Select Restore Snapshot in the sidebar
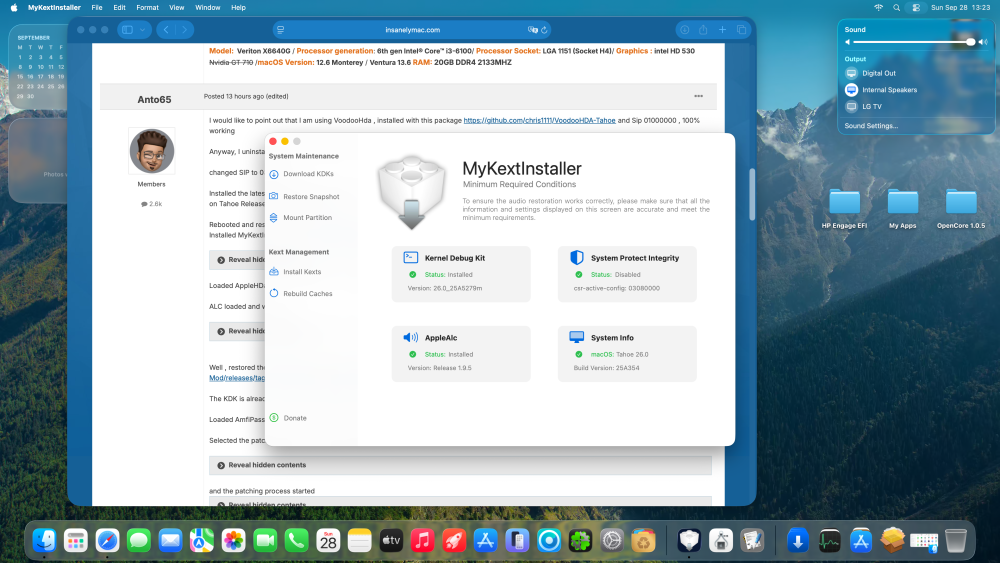 click(304, 196)
